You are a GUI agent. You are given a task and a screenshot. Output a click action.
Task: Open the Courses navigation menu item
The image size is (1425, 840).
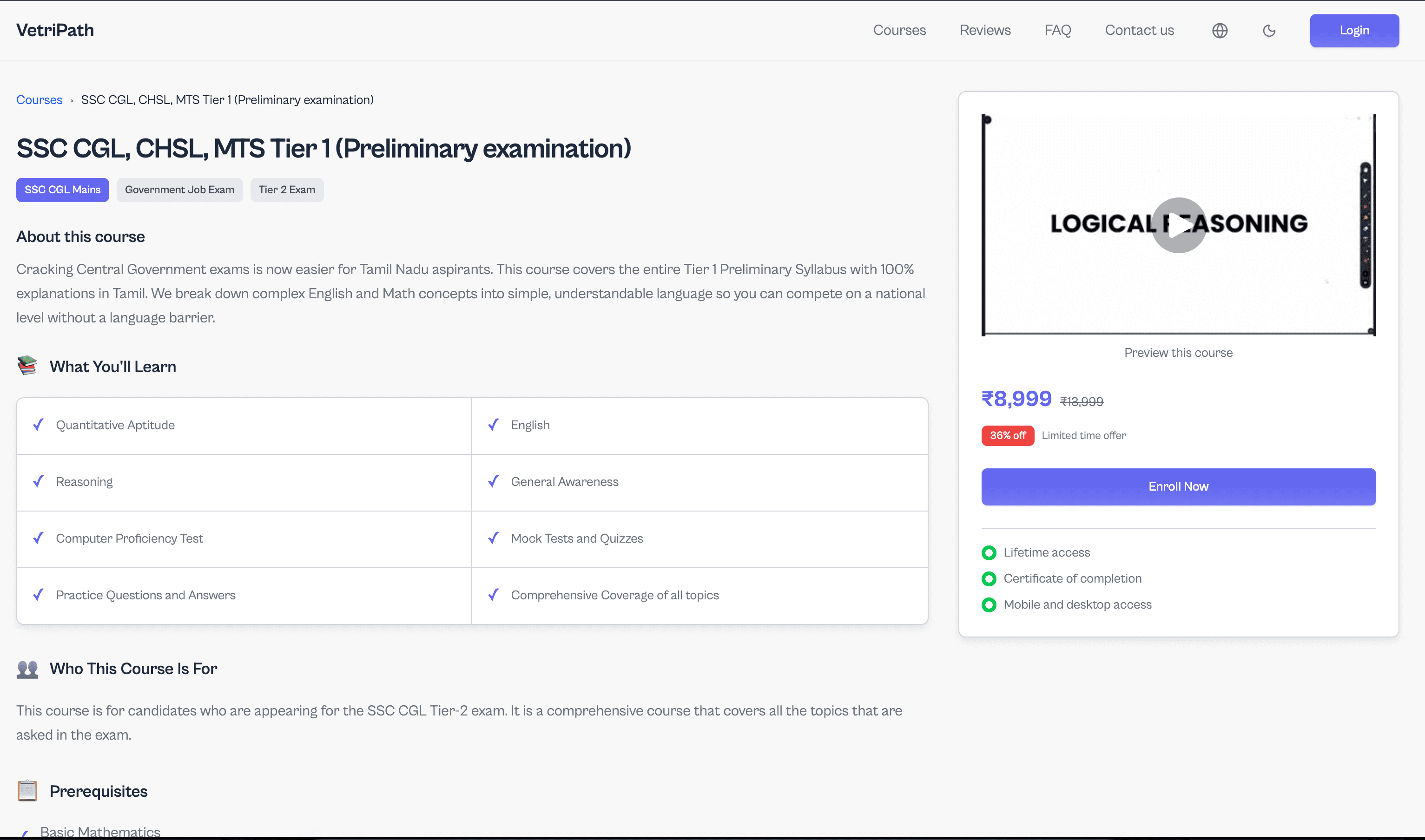coord(899,31)
